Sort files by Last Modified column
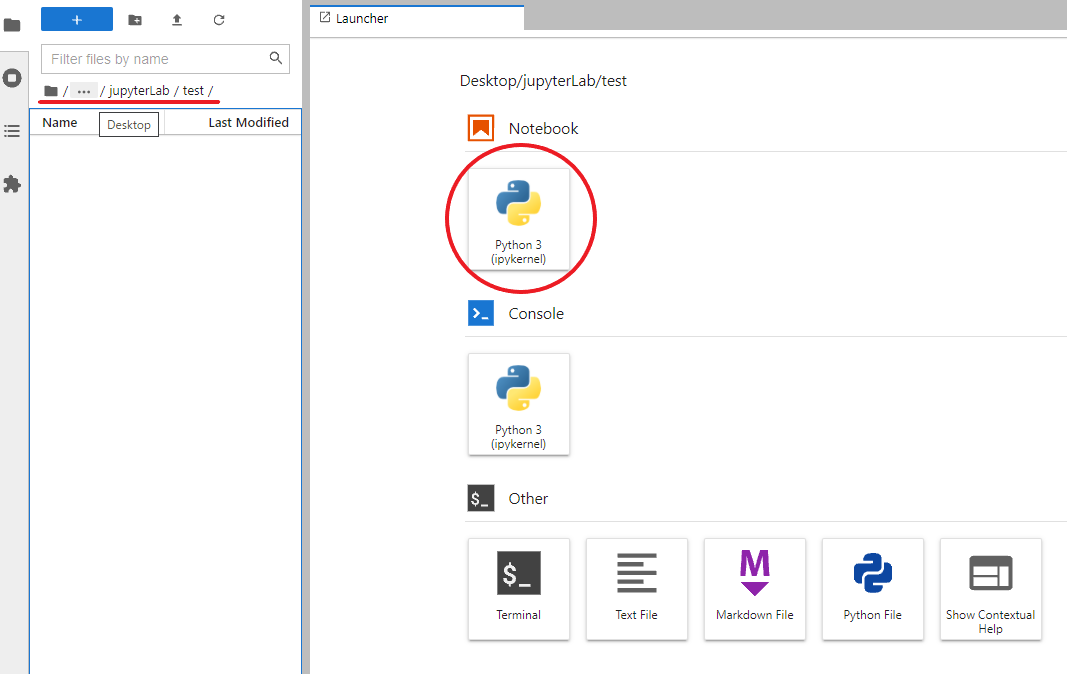The width and height of the screenshot is (1067, 674). pos(248,122)
